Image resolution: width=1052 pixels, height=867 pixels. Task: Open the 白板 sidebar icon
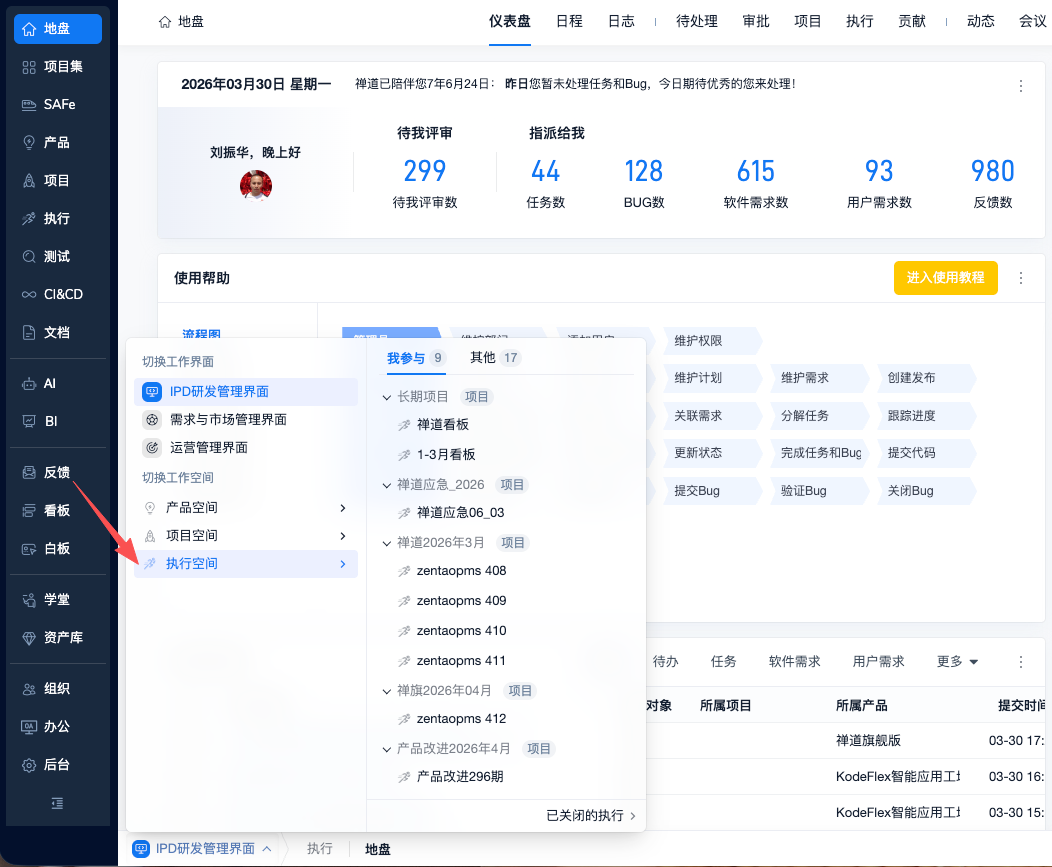[x=29, y=549]
